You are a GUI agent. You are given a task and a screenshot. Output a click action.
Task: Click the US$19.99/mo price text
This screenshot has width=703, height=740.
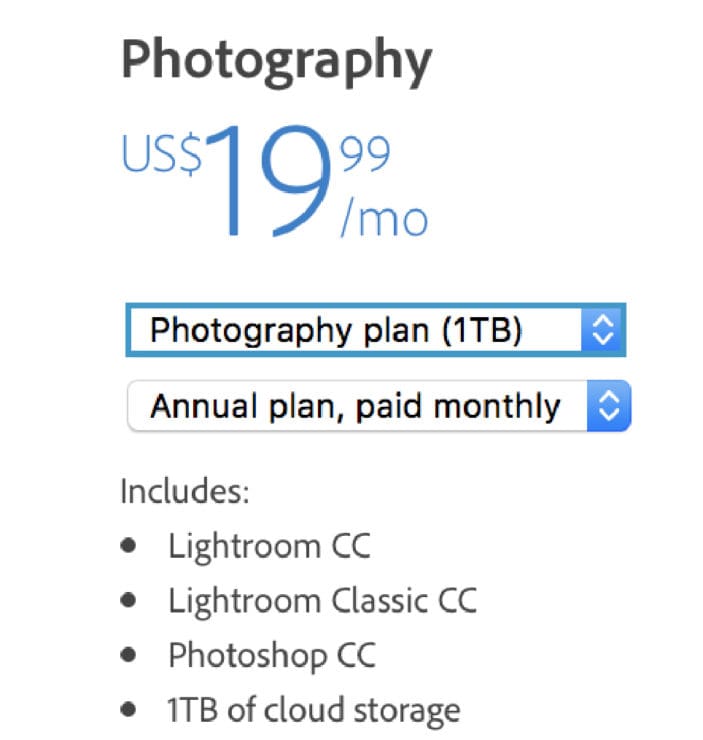point(275,181)
